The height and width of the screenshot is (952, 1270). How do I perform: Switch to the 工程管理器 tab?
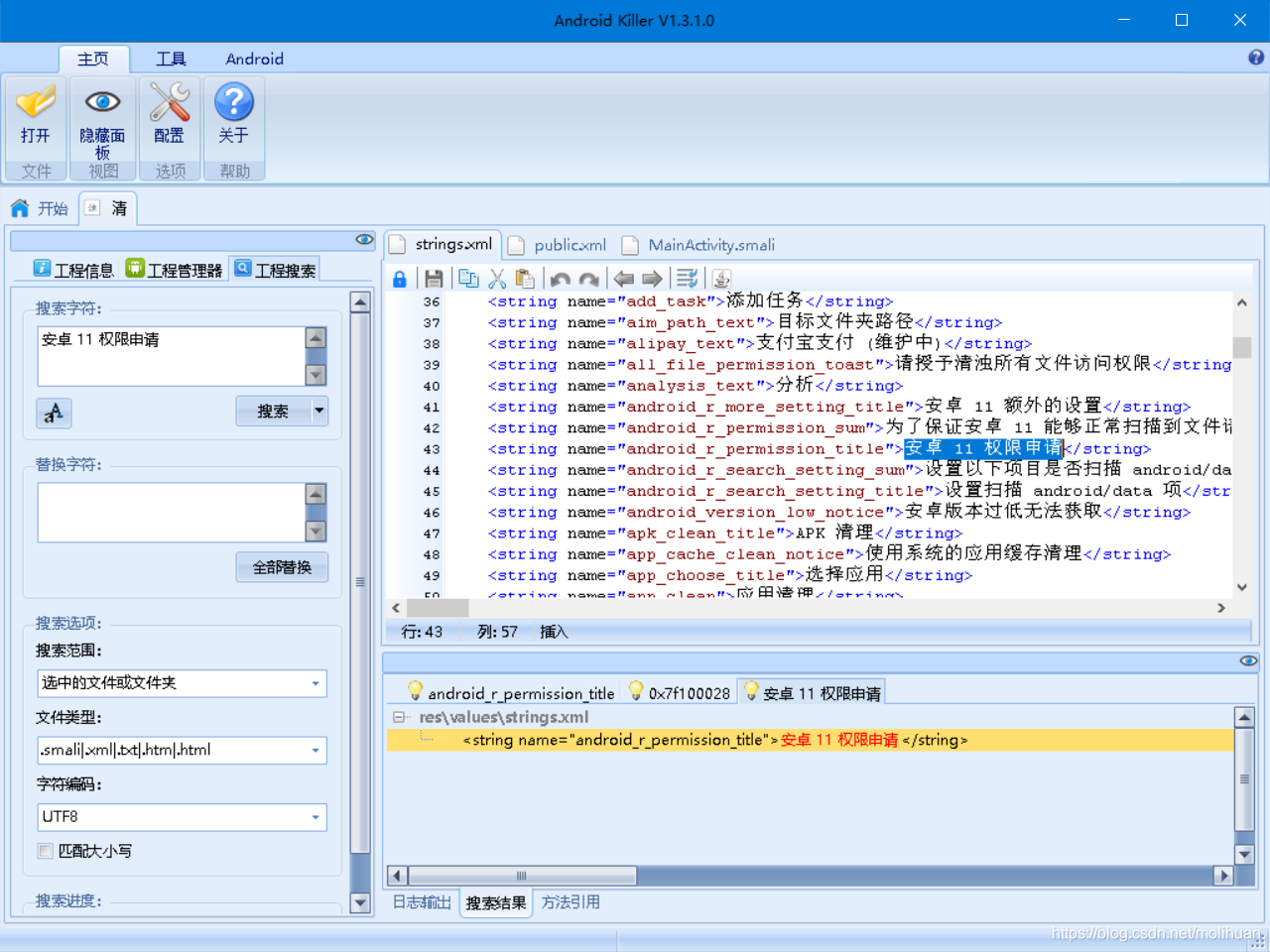[174, 270]
